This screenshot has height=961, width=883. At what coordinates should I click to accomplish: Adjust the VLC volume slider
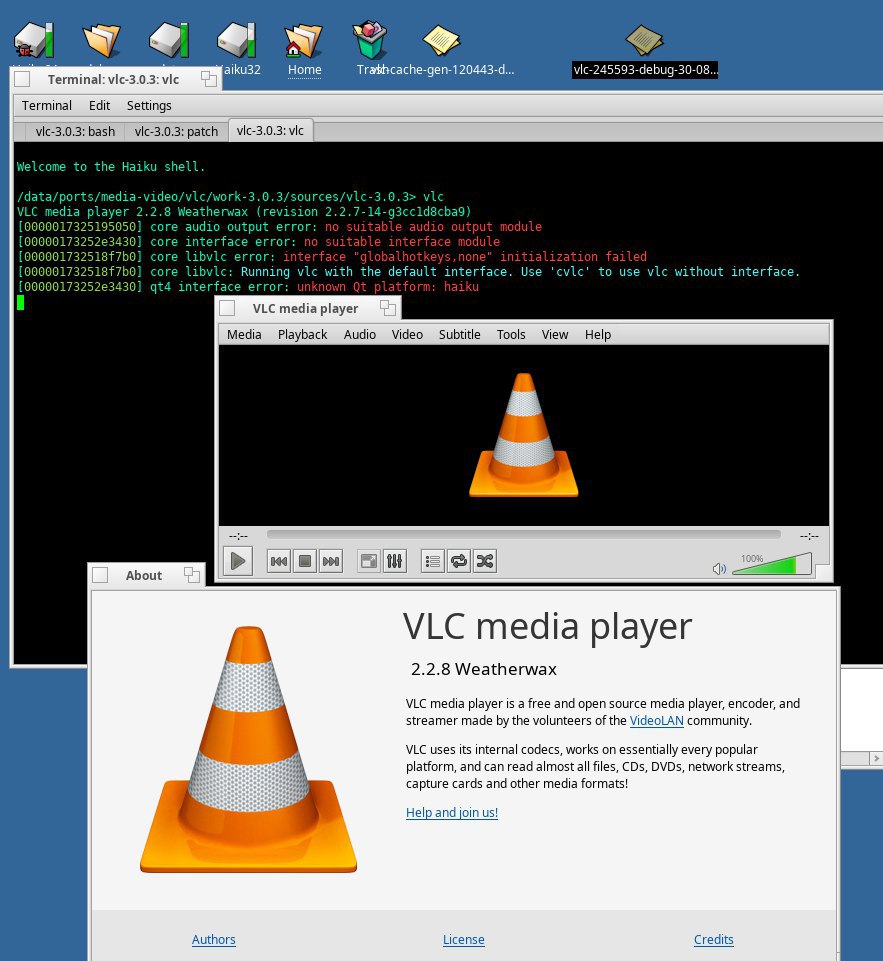click(772, 564)
